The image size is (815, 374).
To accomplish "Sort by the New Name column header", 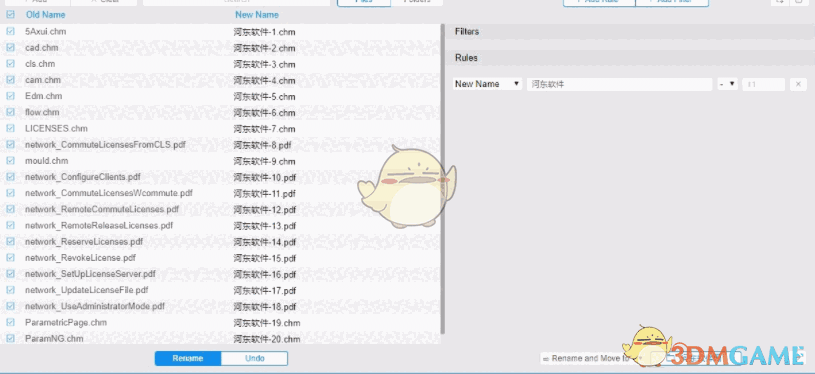I will [x=257, y=15].
